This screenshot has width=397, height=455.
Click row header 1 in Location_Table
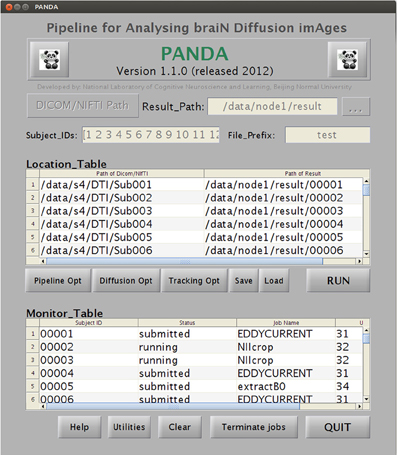tap(33, 185)
